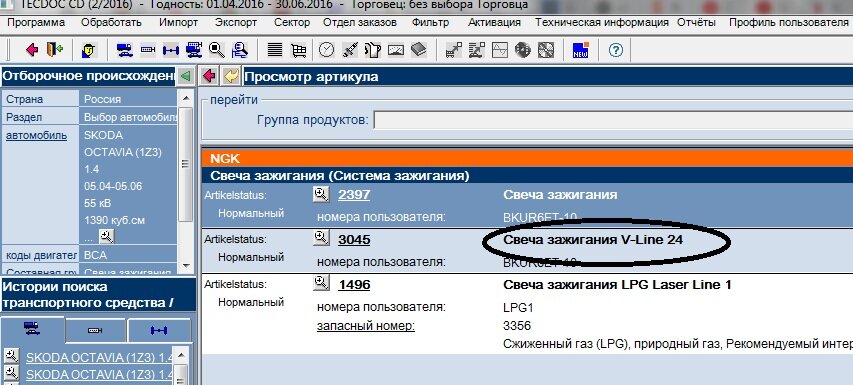Click the pink back arrow in the main toolbar
Viewport: 853px width, 385px height.
[32, 50]
